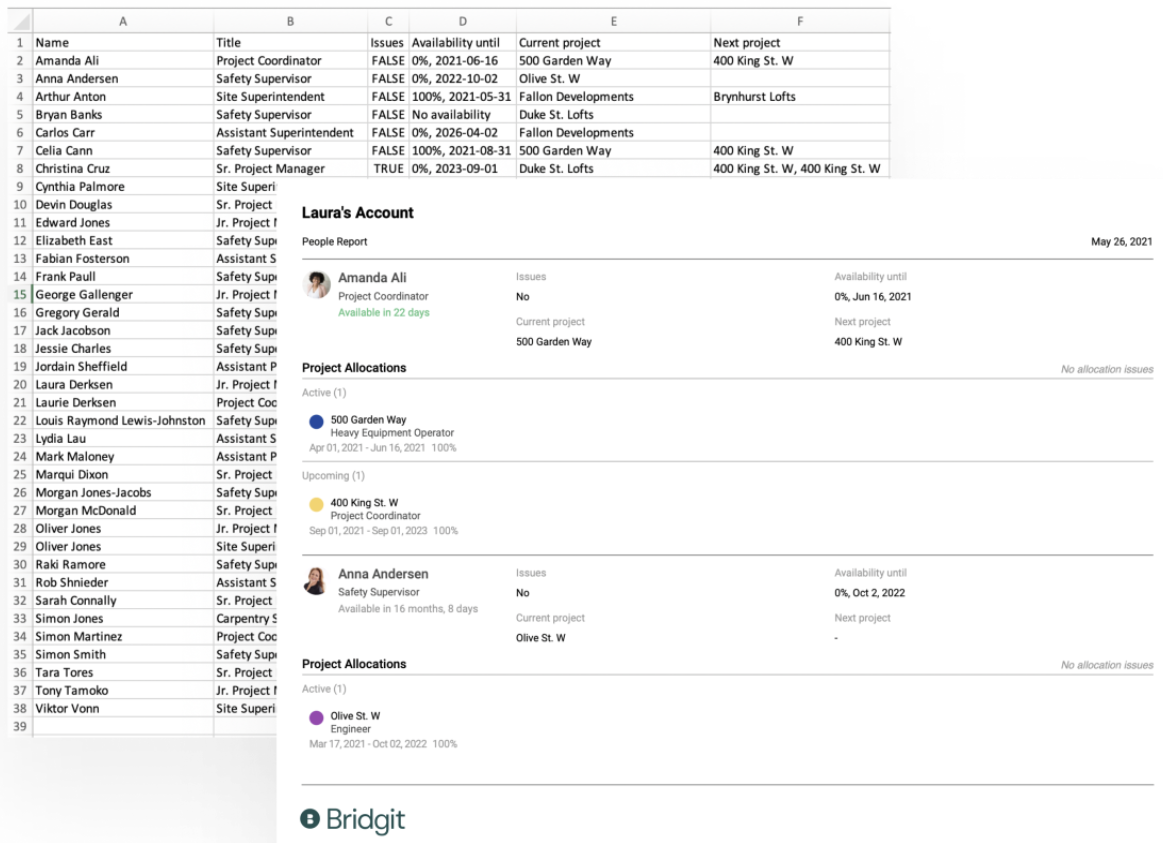This screenshot has width=1163, height=843.
Task: Click the 'Next project' header cell in spreadsheet
Action: (x=800, y=42)
